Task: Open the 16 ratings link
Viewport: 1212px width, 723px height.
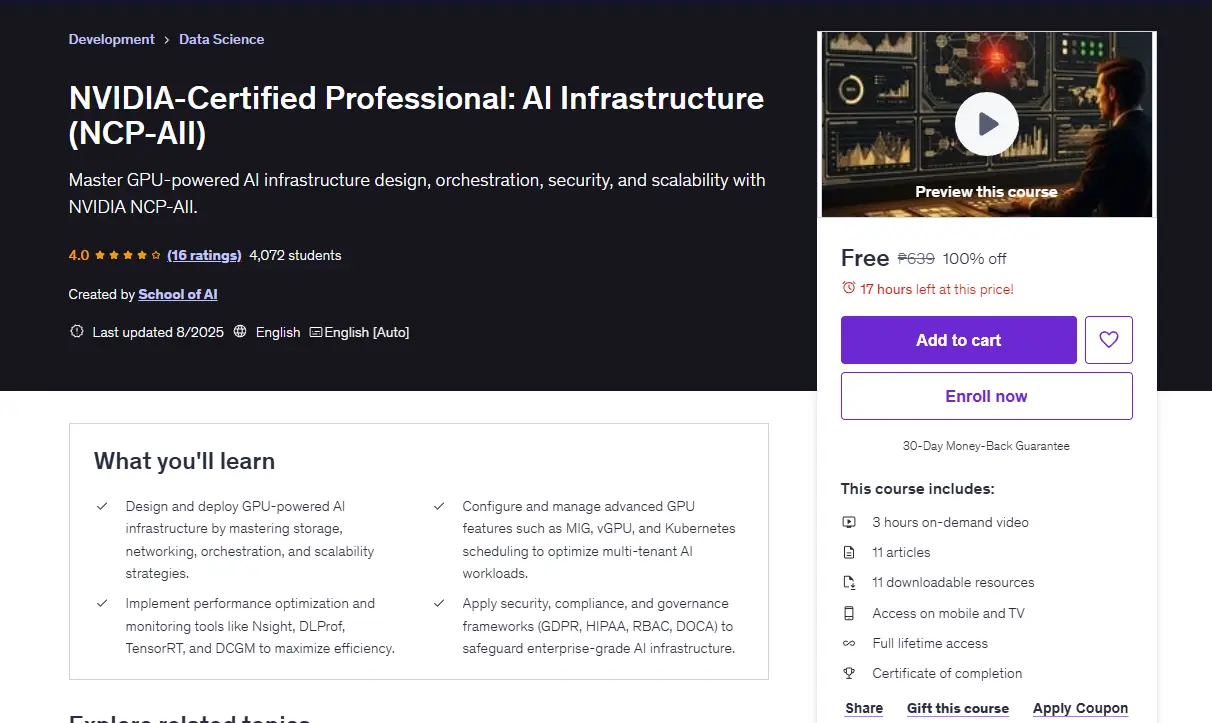Action: pyautogui.click(x=204, y=255)
